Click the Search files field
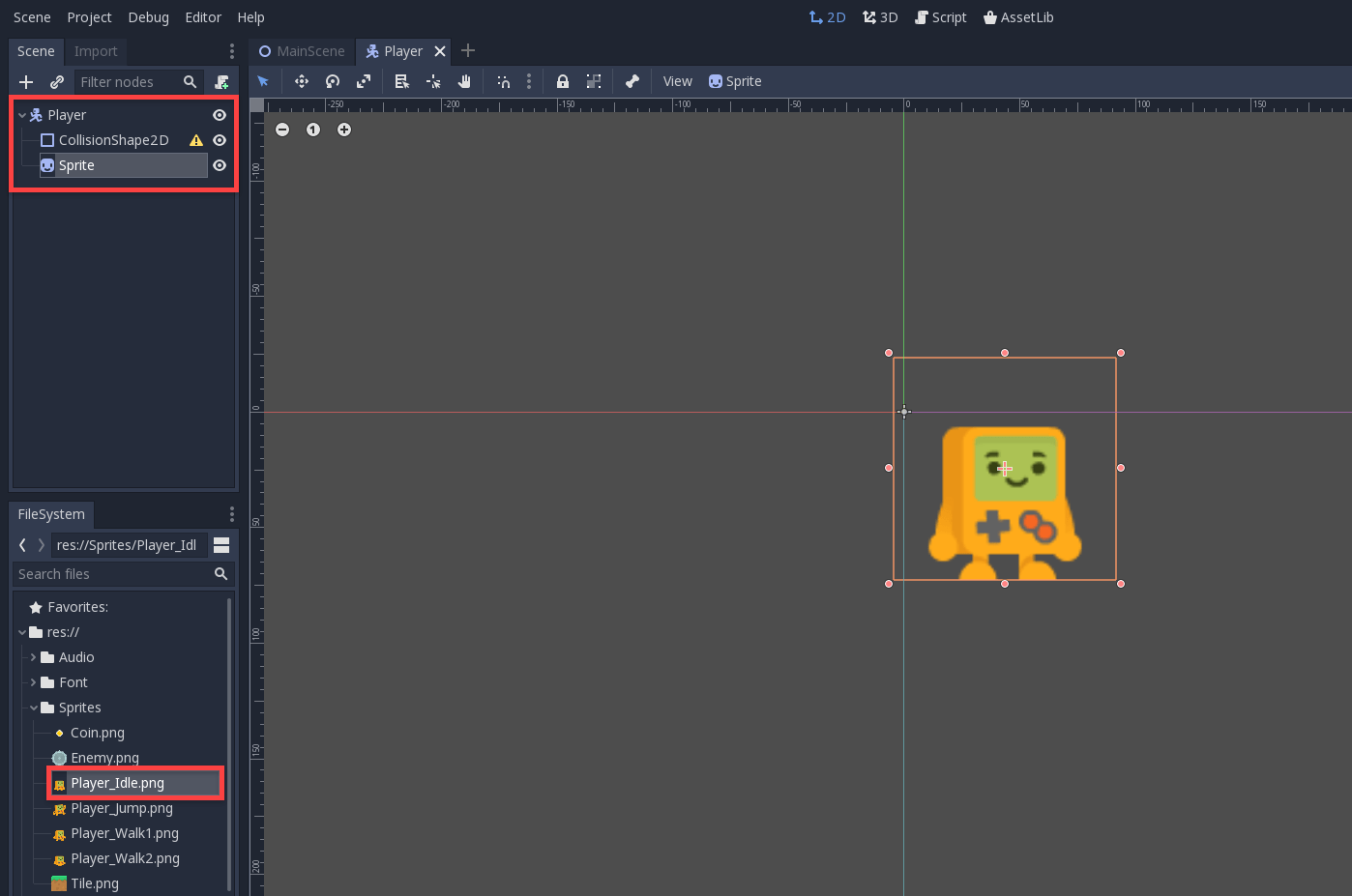 [123, 574]
